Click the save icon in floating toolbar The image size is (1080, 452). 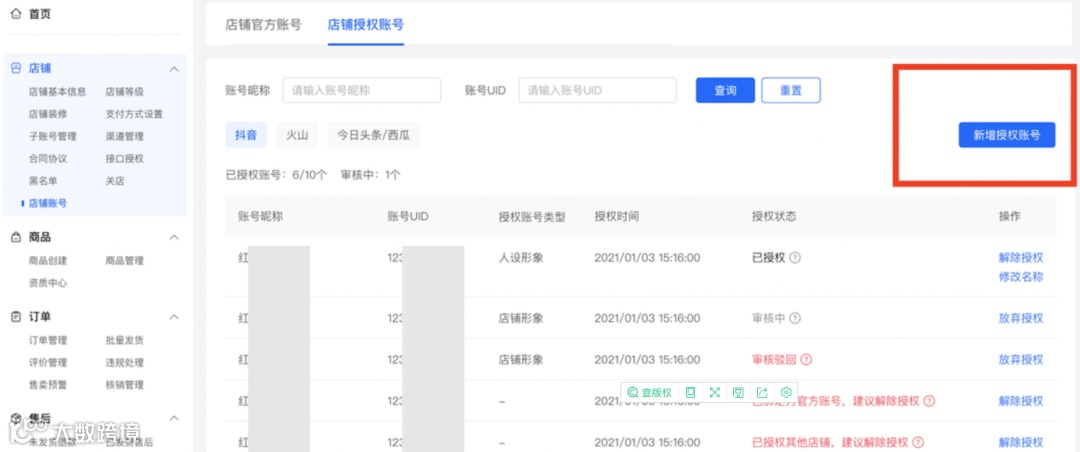pyautogui.click(x=738, y=392)
